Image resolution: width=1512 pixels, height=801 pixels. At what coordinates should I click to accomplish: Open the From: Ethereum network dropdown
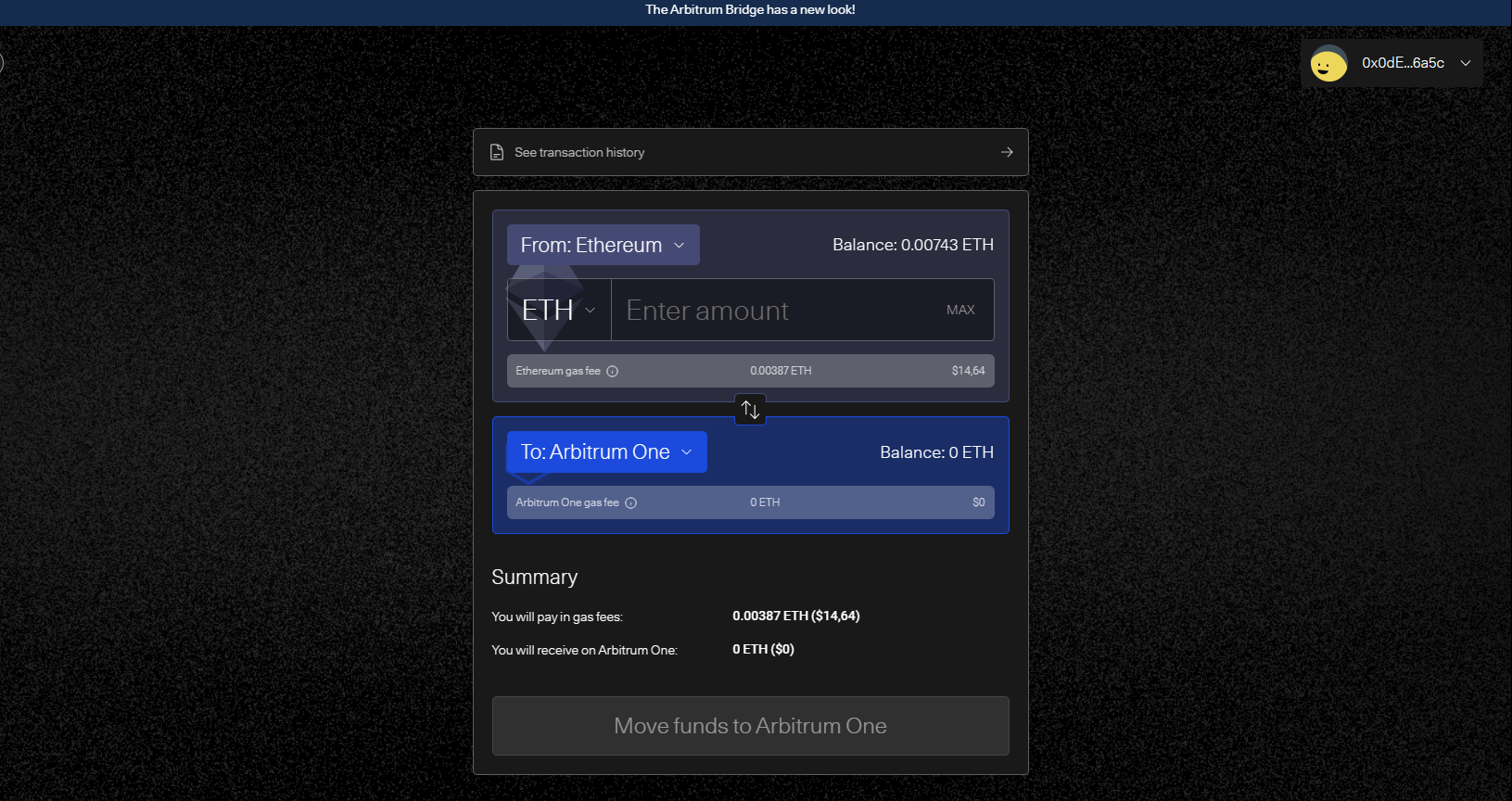click(603, 245)
